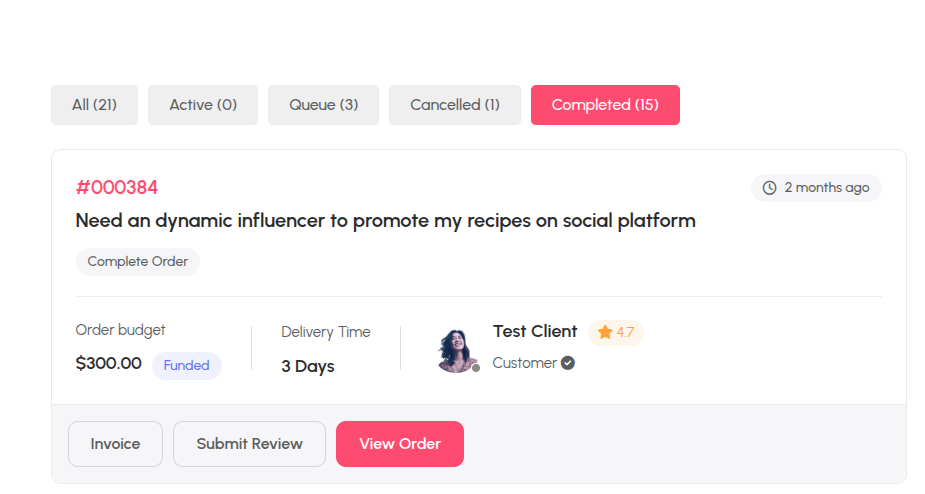Image resolution: width=925 pixels, height=494 pixels.
Task: Open the Queue (3) tab
Action: click(323, 105)
